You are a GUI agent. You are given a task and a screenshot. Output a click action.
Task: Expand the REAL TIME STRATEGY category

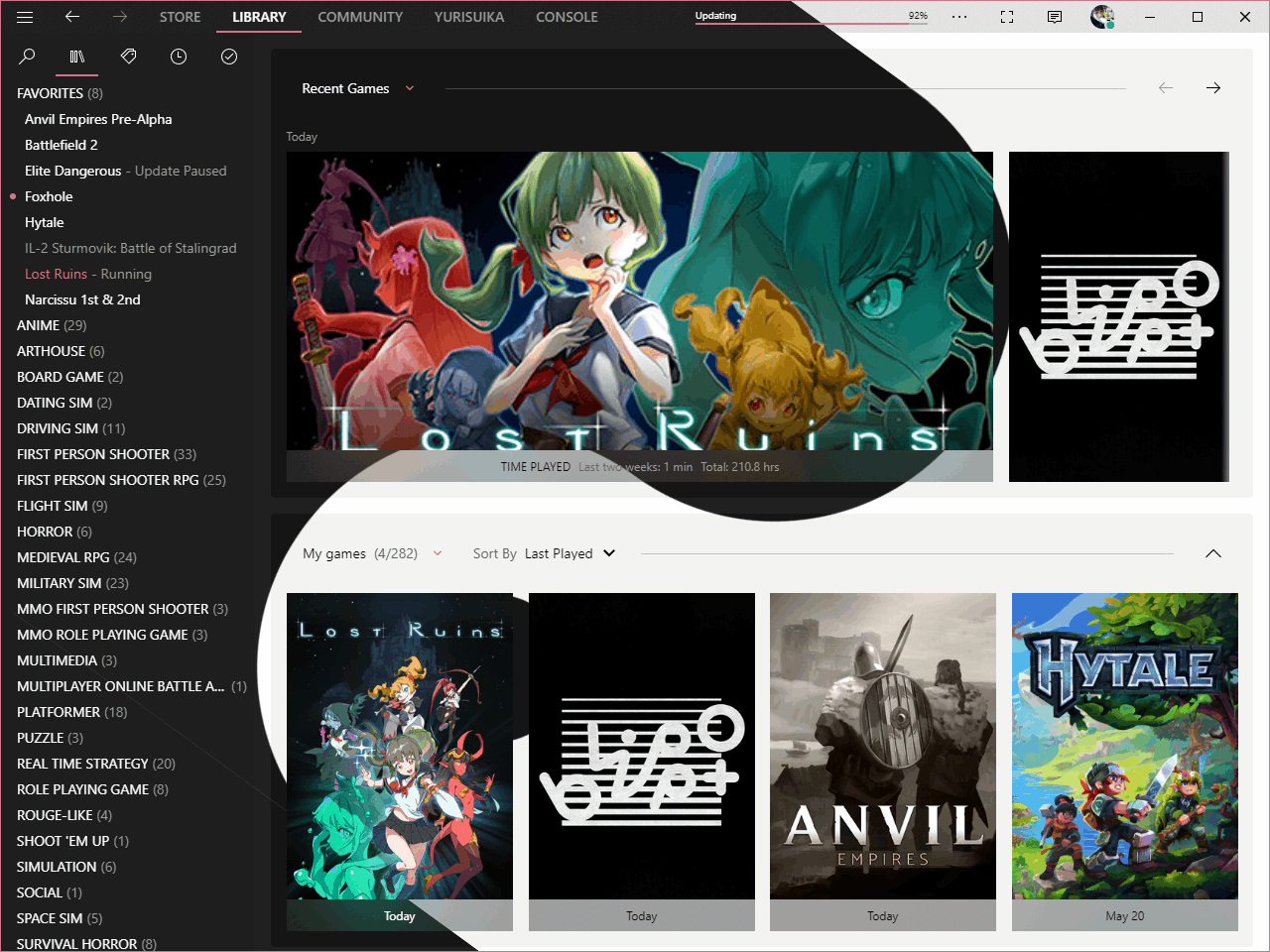pos(96,764)
